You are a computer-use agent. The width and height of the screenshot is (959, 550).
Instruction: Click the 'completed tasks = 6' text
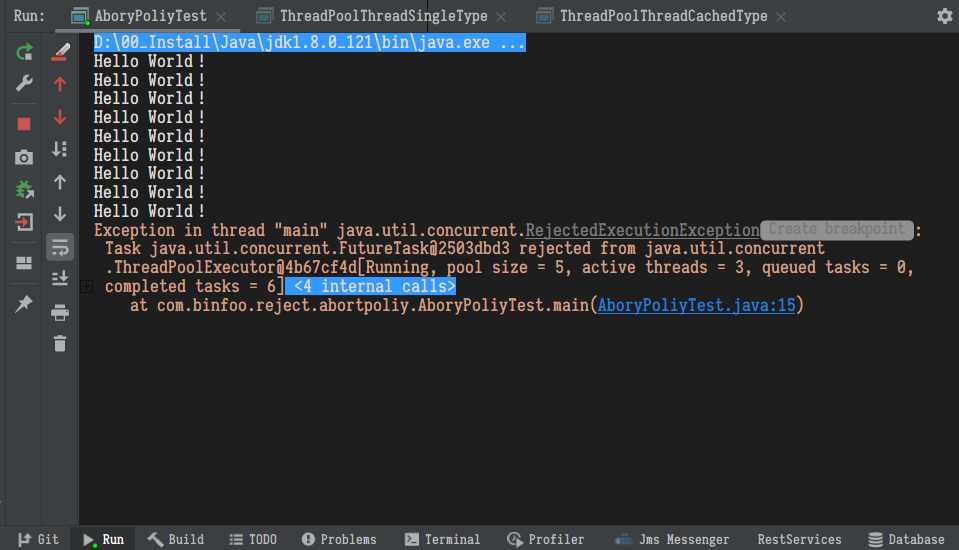pyautogui.click(x=190, y=286)
